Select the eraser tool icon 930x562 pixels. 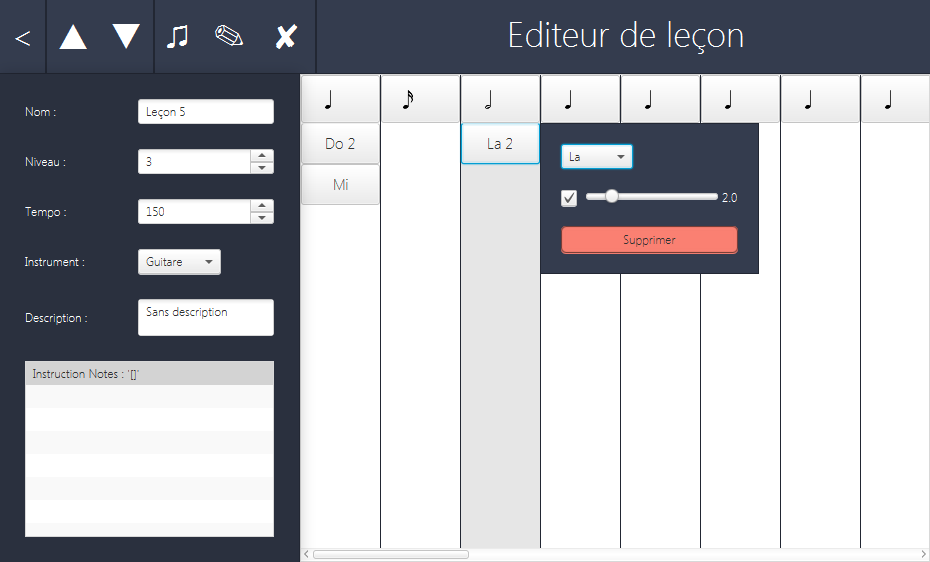(229, 36)
